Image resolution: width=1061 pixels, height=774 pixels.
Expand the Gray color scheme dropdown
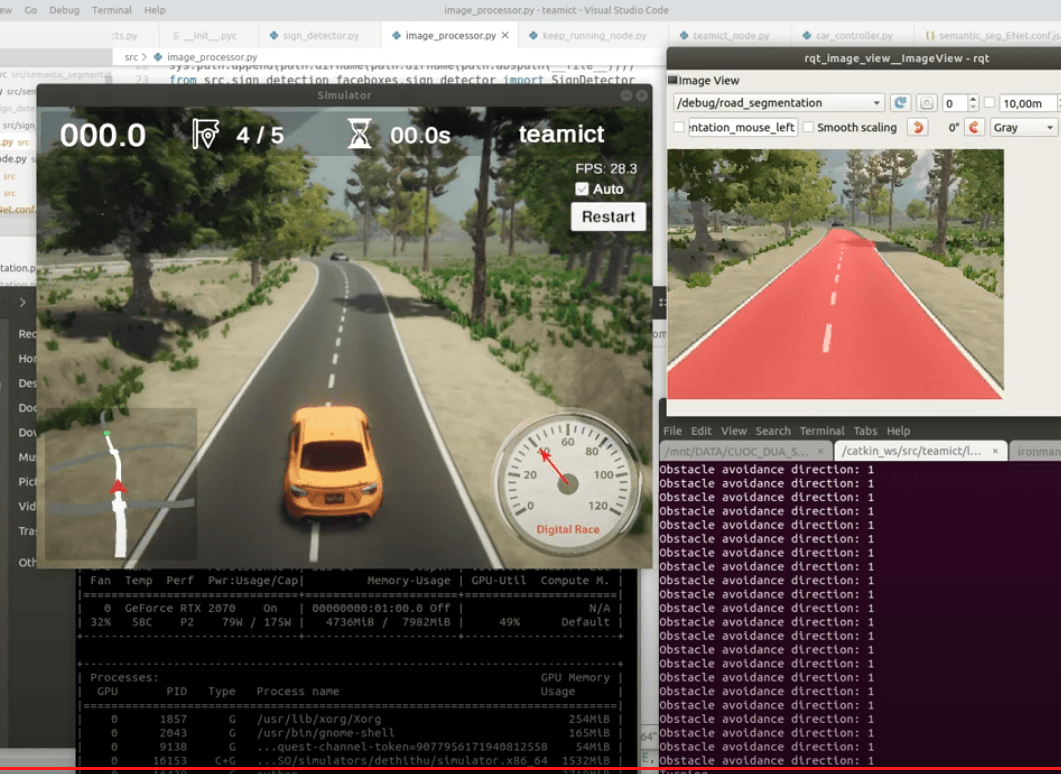click(x=1023, y=128)
